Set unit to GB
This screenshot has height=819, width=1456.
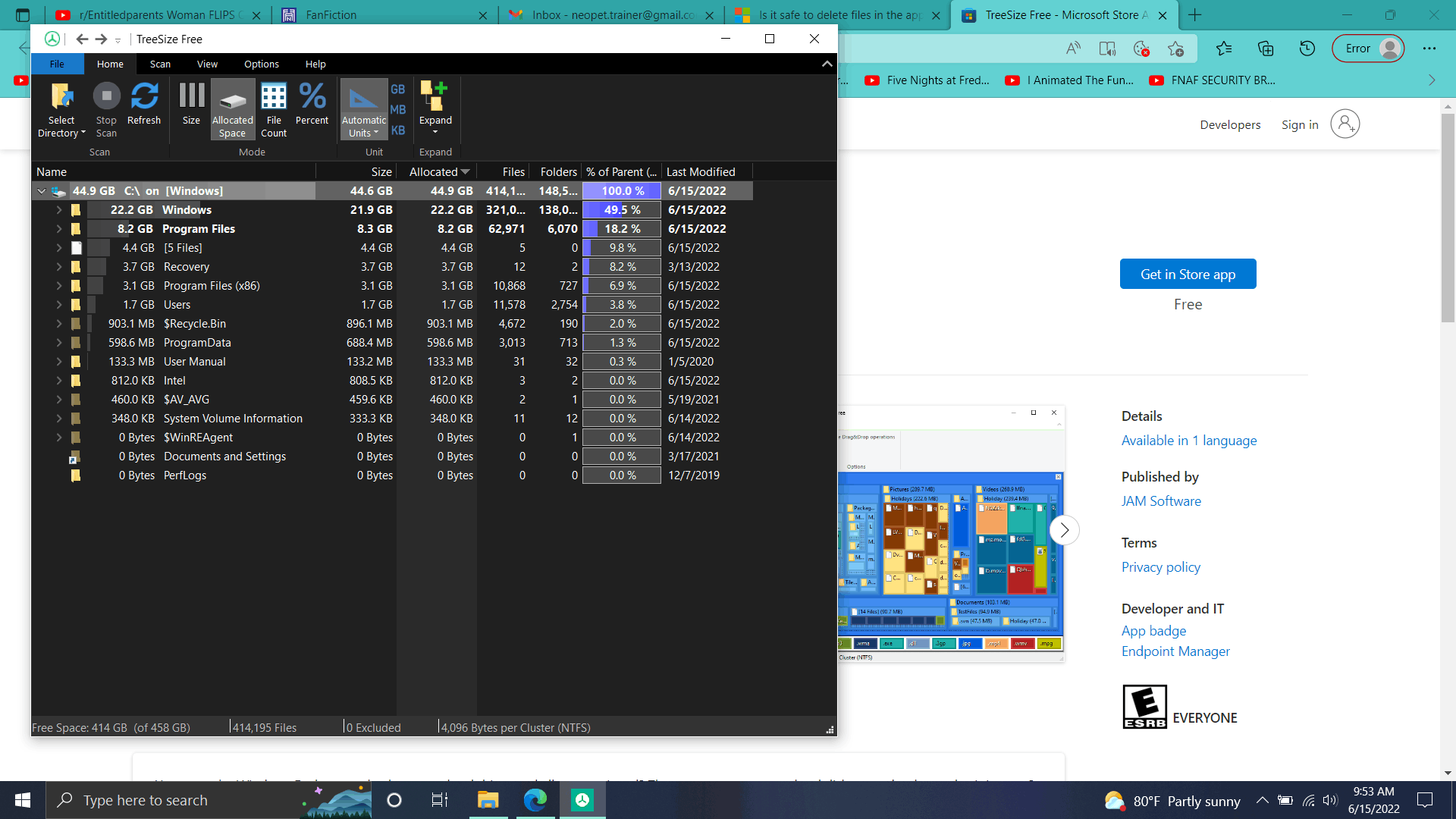398,89
